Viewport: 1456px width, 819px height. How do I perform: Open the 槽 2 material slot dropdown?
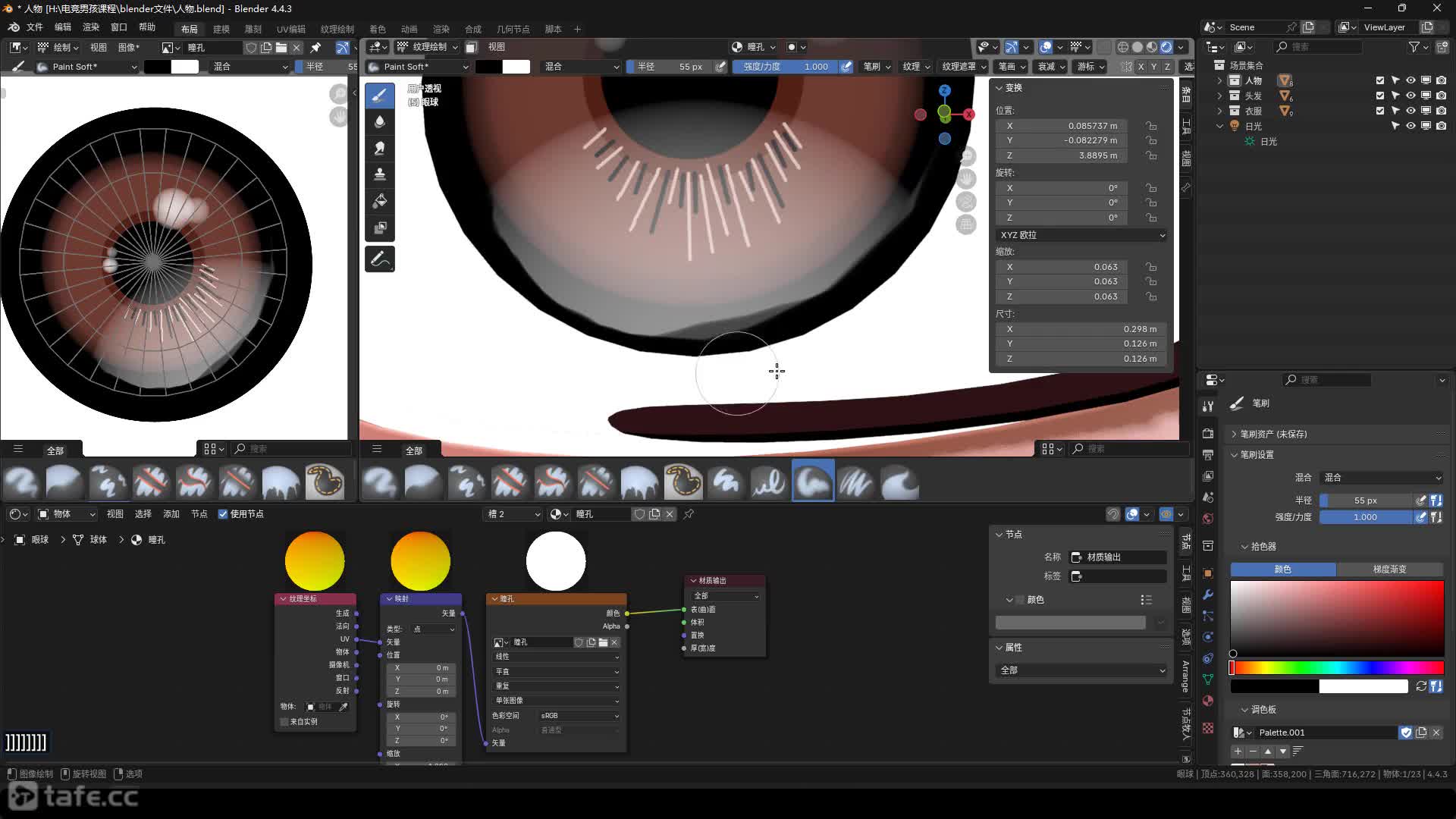[x=513, y=514]
